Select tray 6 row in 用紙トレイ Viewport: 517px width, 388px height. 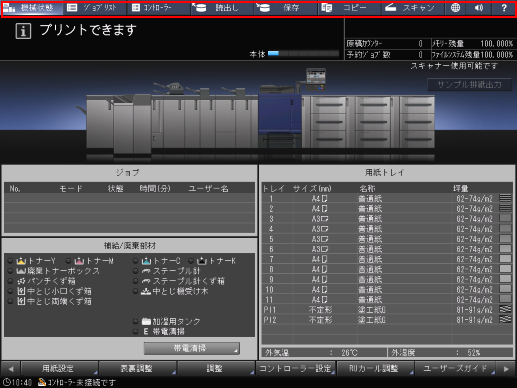tap(387, 249)
